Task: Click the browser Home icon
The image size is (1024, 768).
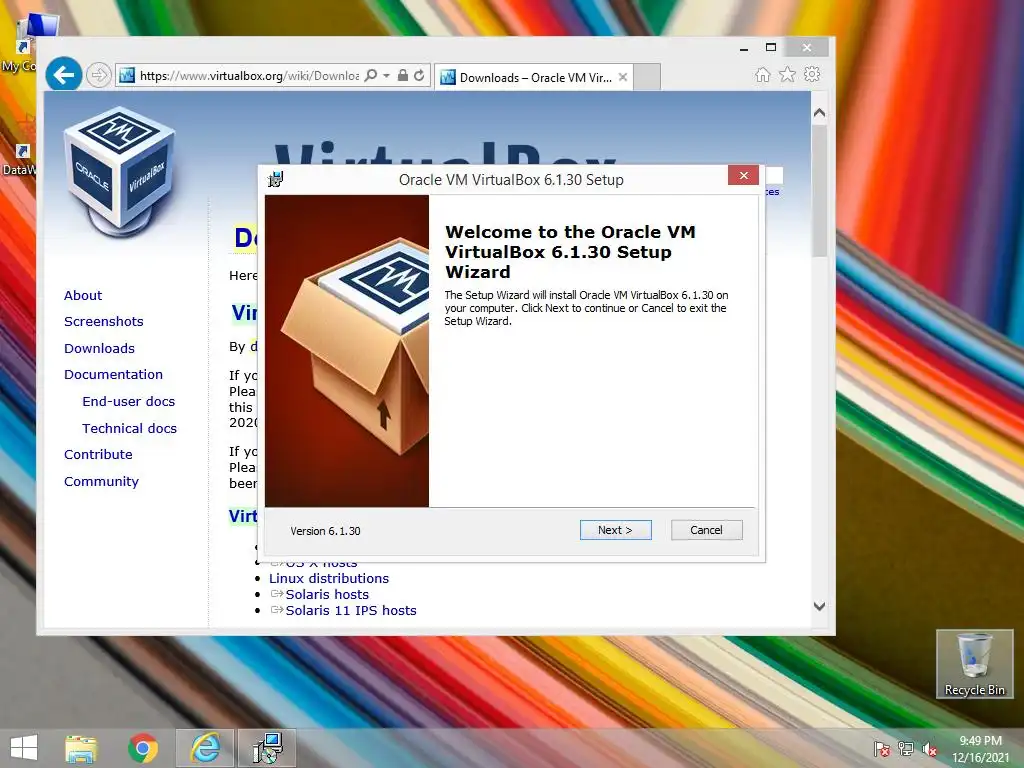Action: (763, 74)
